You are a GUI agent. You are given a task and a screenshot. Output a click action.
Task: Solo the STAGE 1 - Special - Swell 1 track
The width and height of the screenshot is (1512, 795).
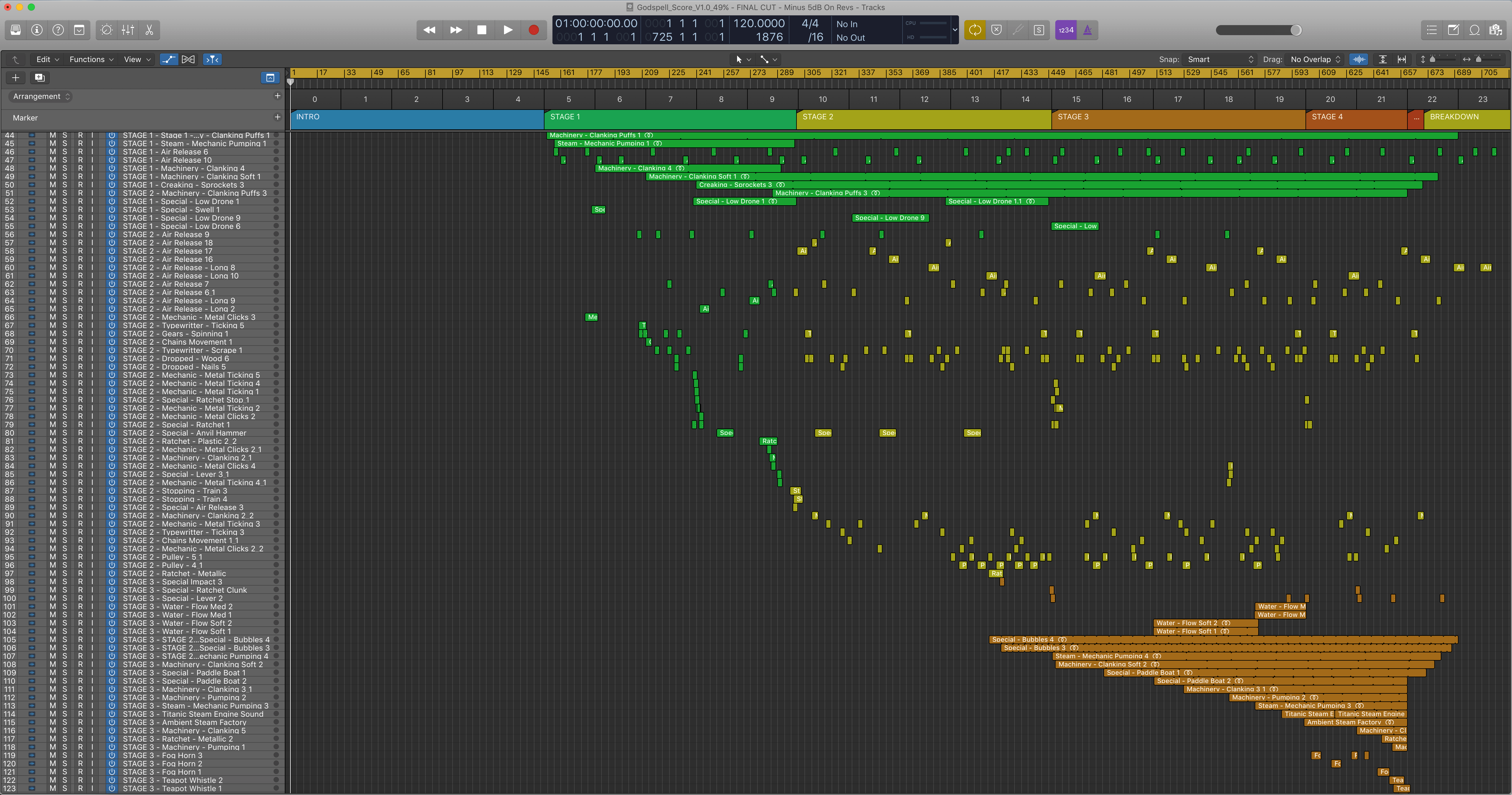point(65,209)
